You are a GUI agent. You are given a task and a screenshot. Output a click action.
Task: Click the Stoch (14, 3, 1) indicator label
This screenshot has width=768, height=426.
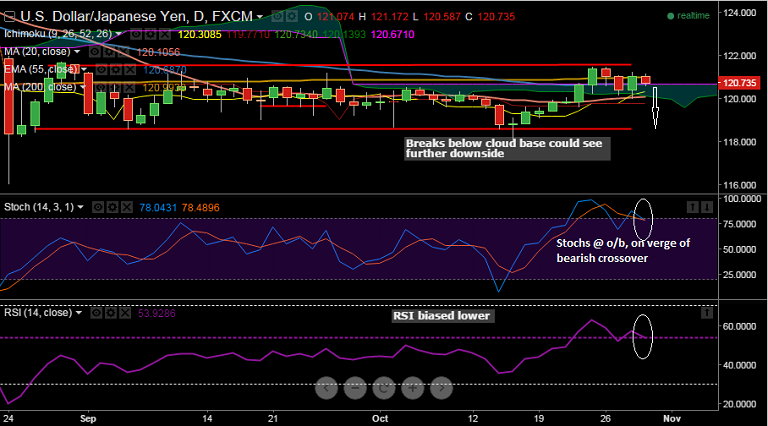pyautogui.click(x=39, y=207)
